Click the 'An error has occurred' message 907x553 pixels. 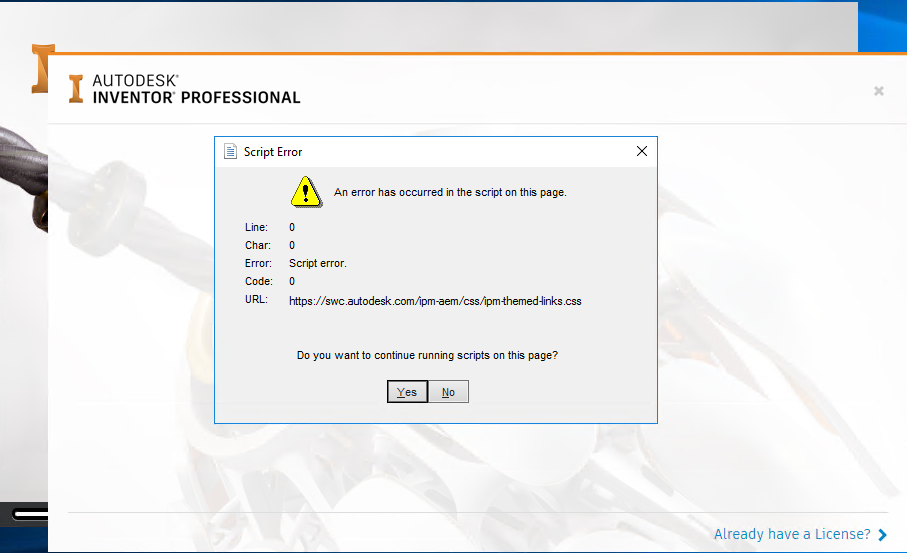click(450, 192)
